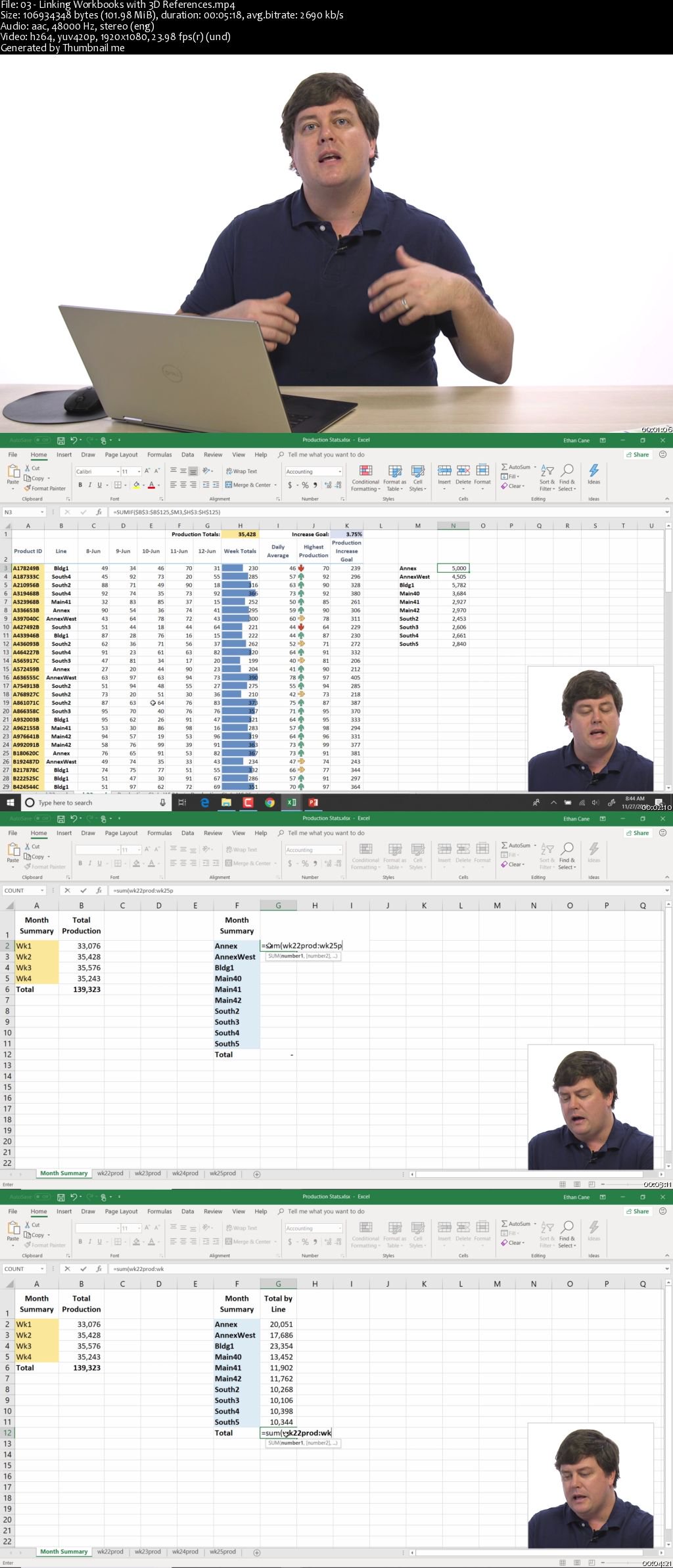Click Windows Start button on the taskbar
This screenshot has height=1568, width=673.
click(10, 802)
